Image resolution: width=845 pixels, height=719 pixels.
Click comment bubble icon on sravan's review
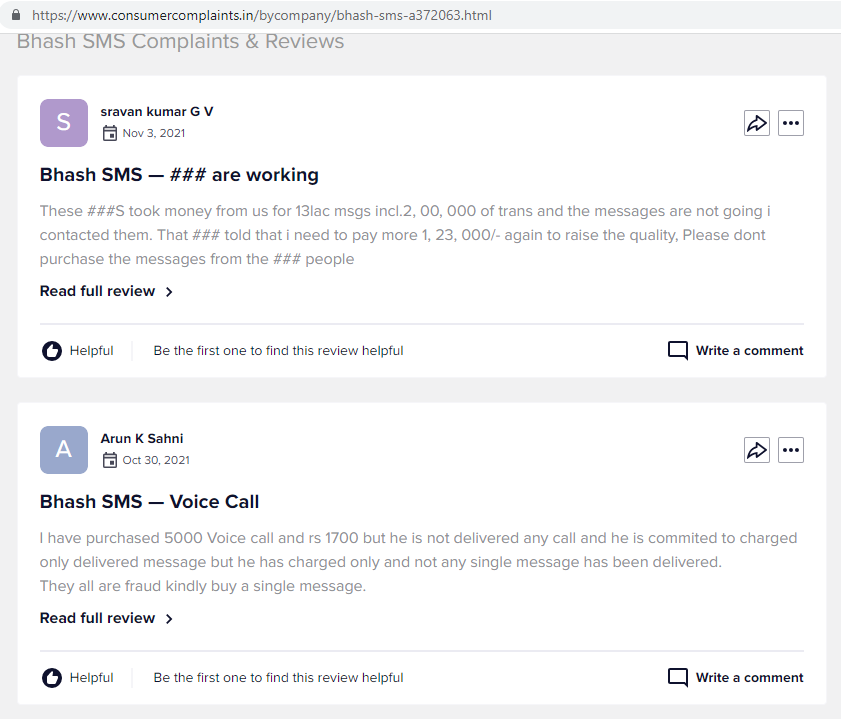pyautogui.click(x=678, y=351)
